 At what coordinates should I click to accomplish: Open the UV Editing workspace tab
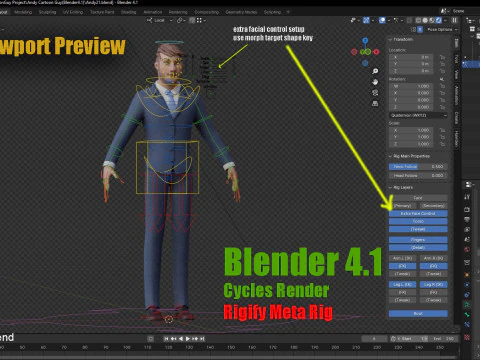click(73, 12)
